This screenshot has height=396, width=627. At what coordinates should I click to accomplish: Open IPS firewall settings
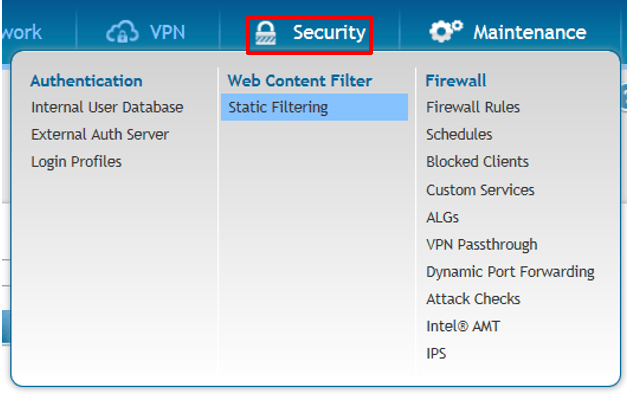(436, 354)
